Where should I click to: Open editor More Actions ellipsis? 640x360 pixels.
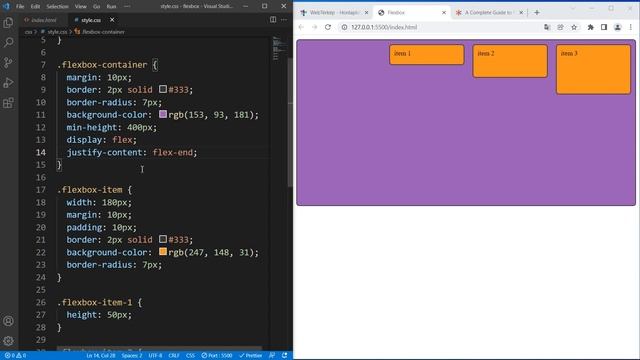(284, 20)
